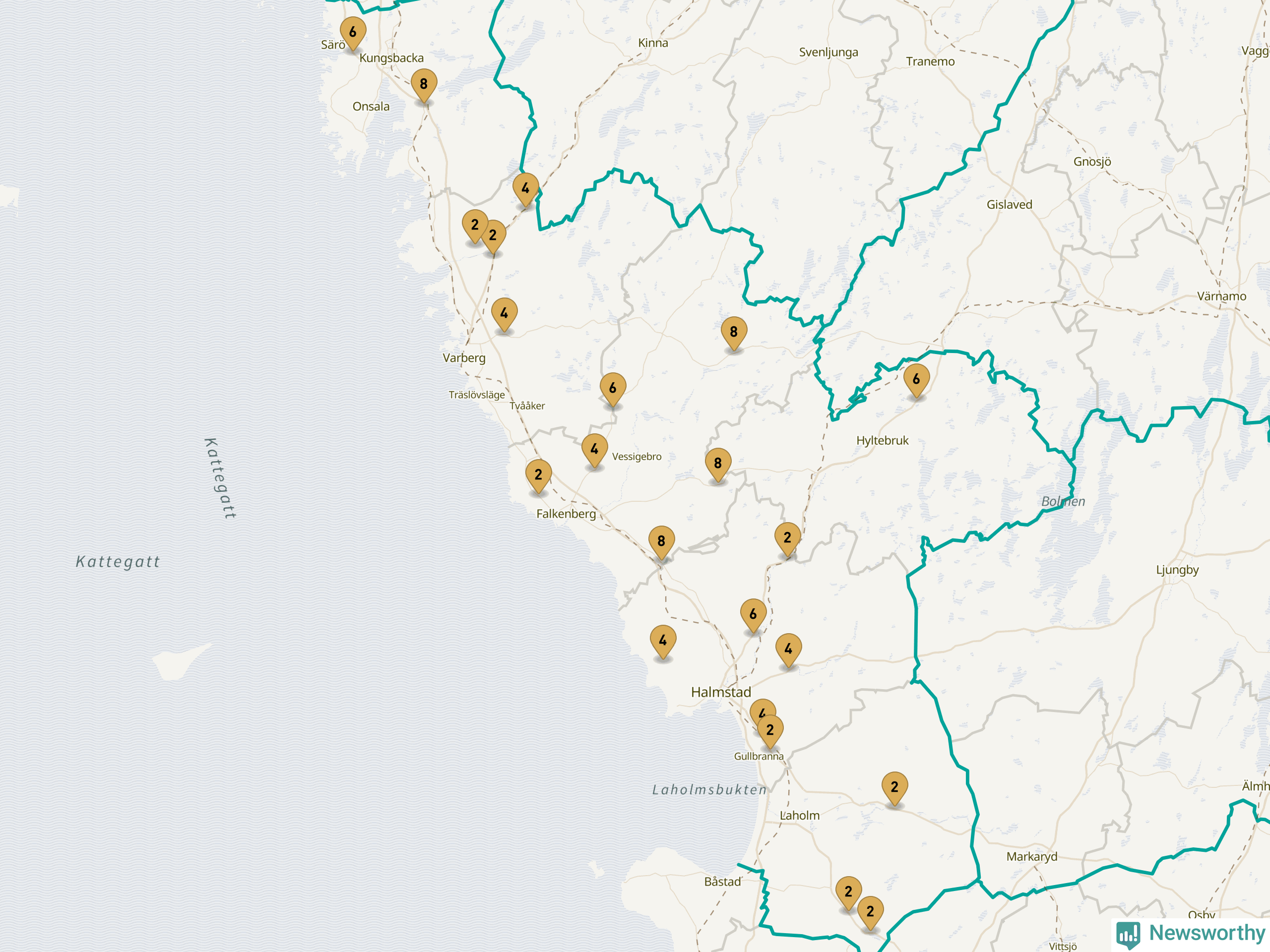Open the 4 marker on the teal border north of Varberg
1270x952 pixels.
click(x=525, y=189)
